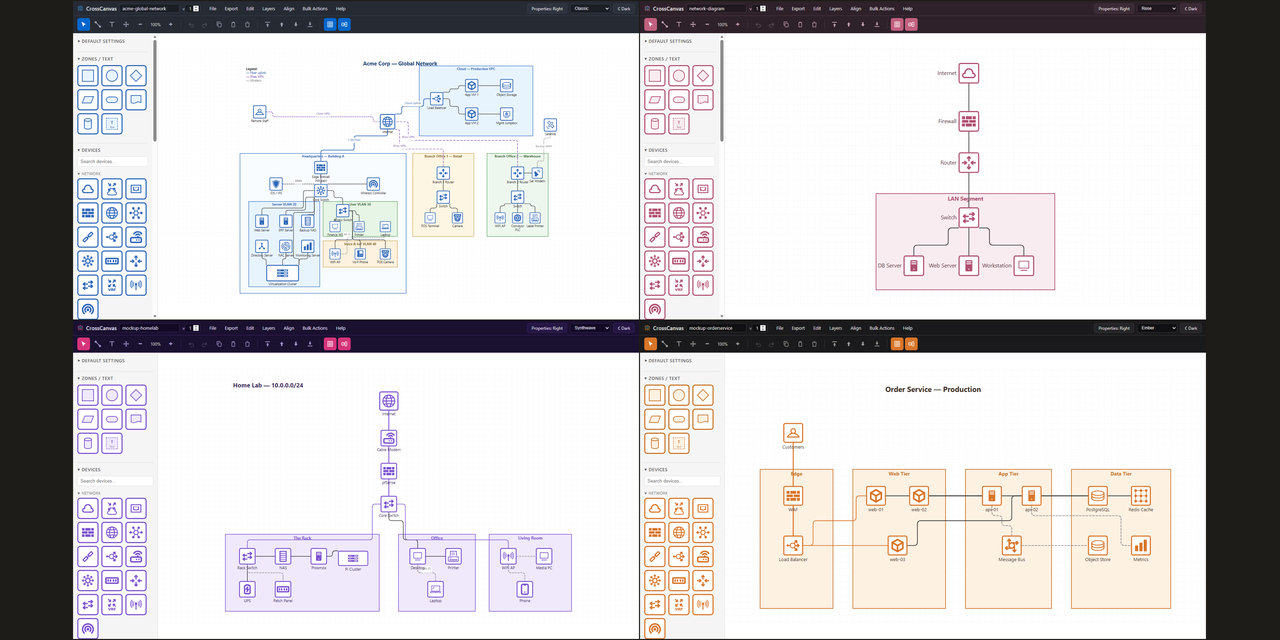Switch Dark mode in network-diagram window
The height and width of the screenshot is (640, 1280).
(x=1190, y=8)
